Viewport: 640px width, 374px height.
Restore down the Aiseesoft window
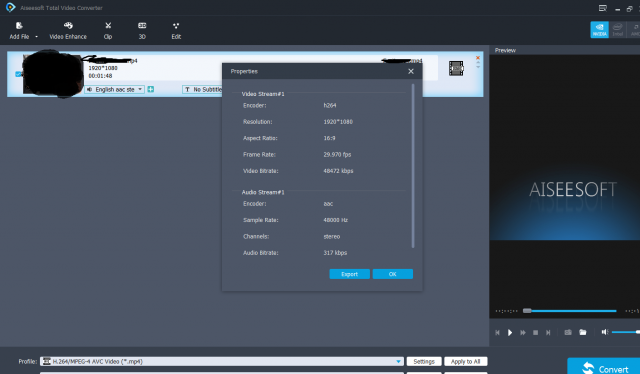click(x=629, y=9)
